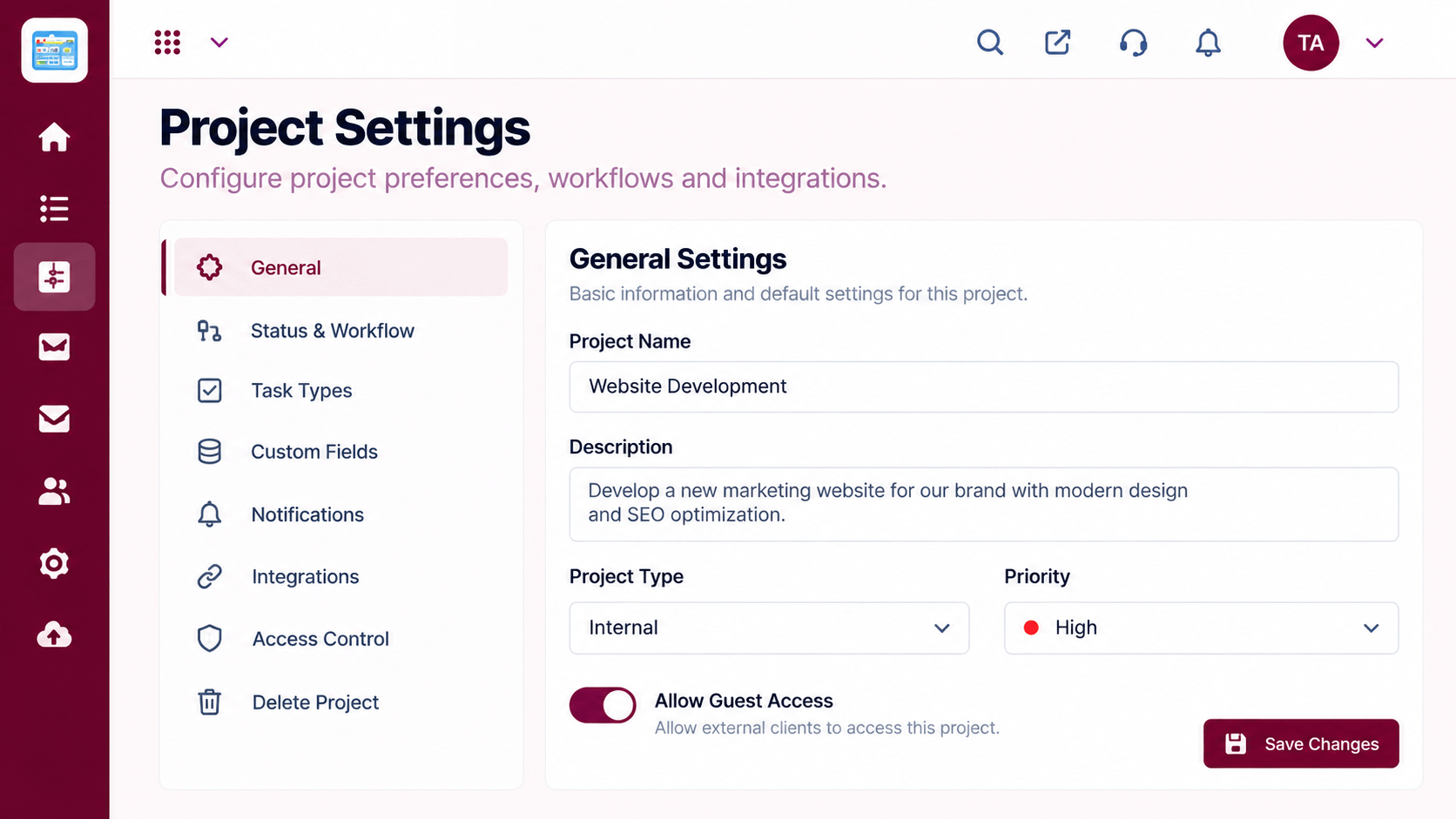
Task: Toggle Allow Guest Access switch
Action: click(x=603, y=705)
